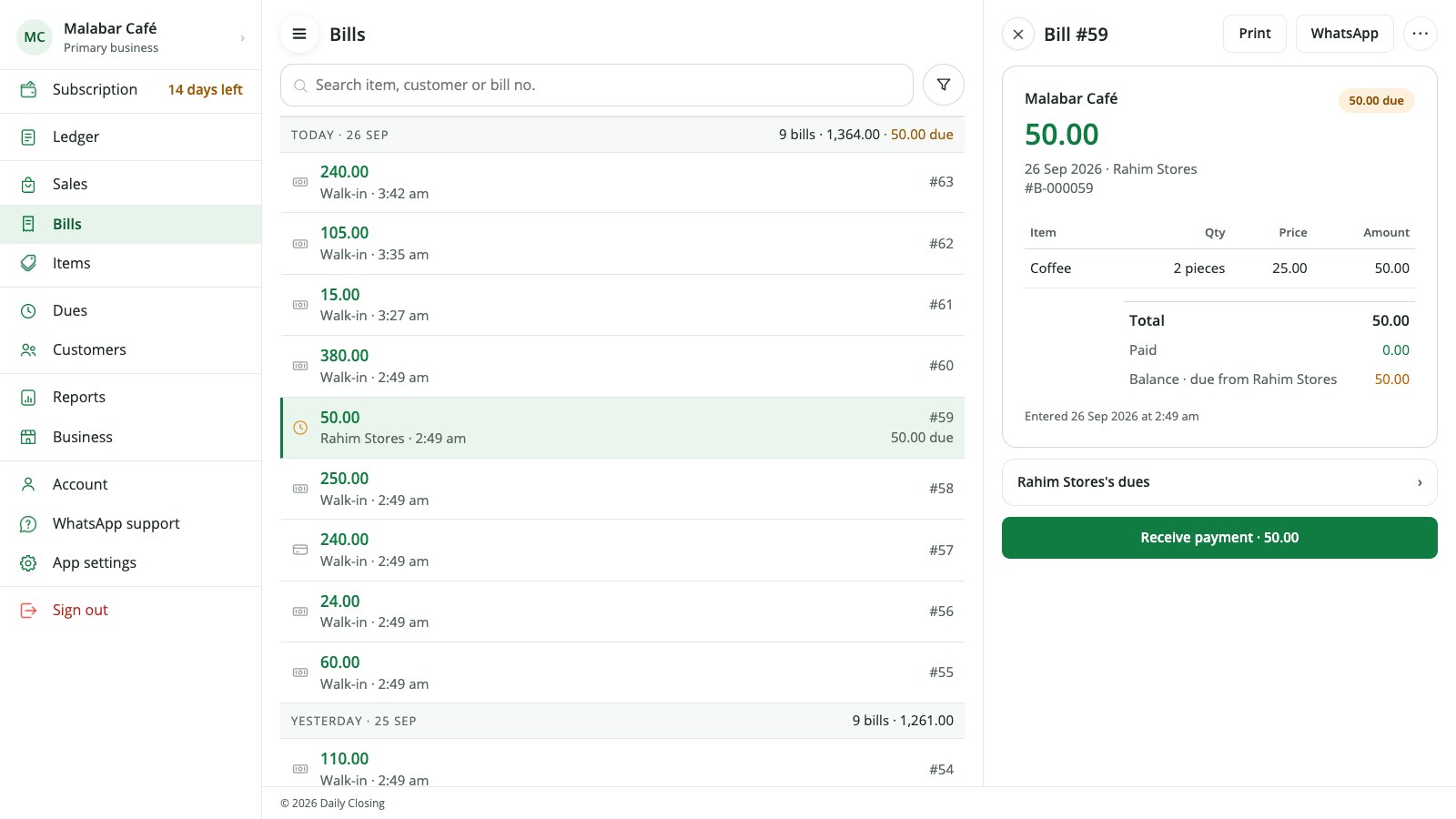
Task: Click the Account person icon
Action: pos(28,484)
